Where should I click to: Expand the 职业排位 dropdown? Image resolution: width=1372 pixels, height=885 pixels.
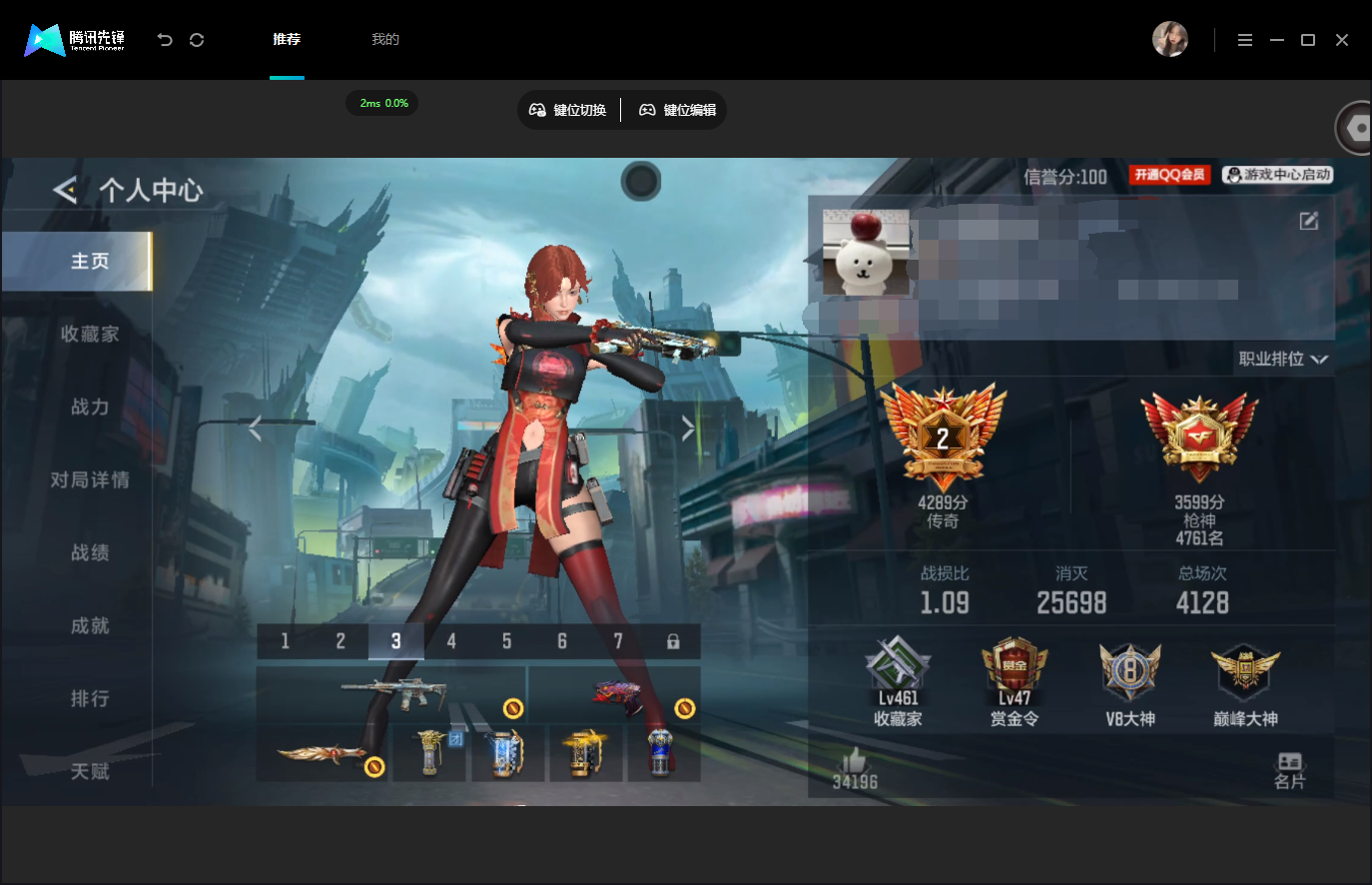pos(1283,359)
